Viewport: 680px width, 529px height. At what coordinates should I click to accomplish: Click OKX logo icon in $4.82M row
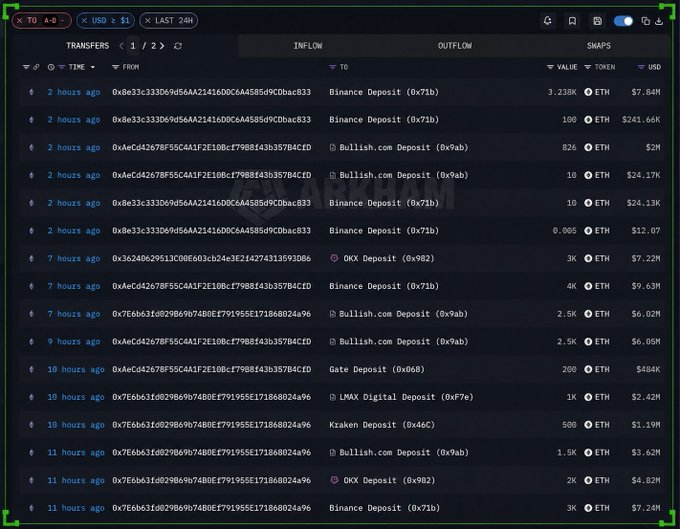(334, 480)
